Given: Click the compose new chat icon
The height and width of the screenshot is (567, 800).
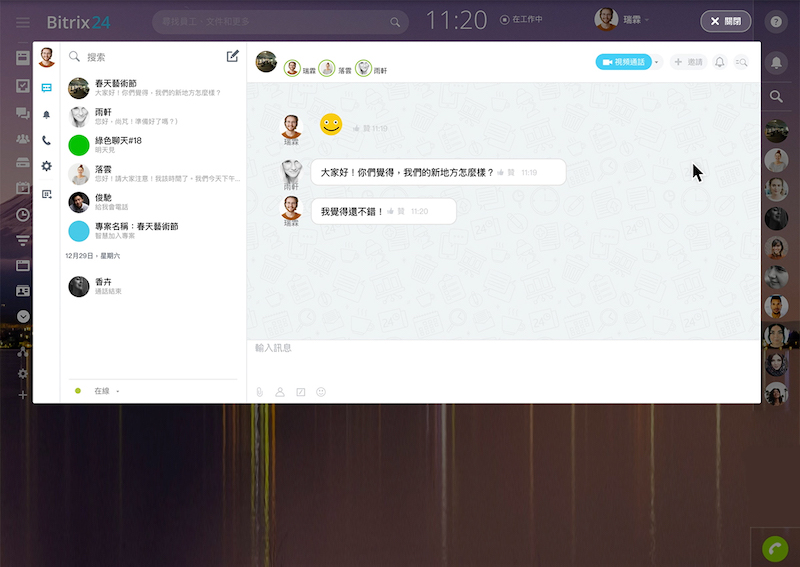Looking at the screenshot, I should [233, 56].
